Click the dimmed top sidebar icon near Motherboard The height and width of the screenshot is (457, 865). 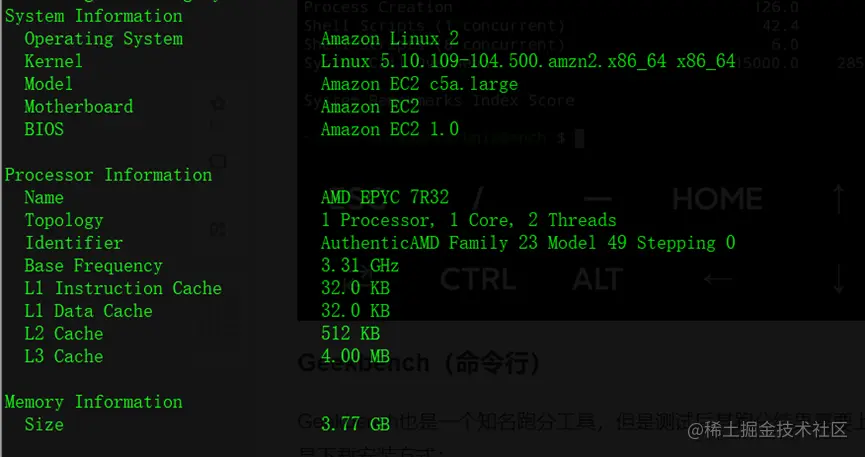(x=218, y=103)
